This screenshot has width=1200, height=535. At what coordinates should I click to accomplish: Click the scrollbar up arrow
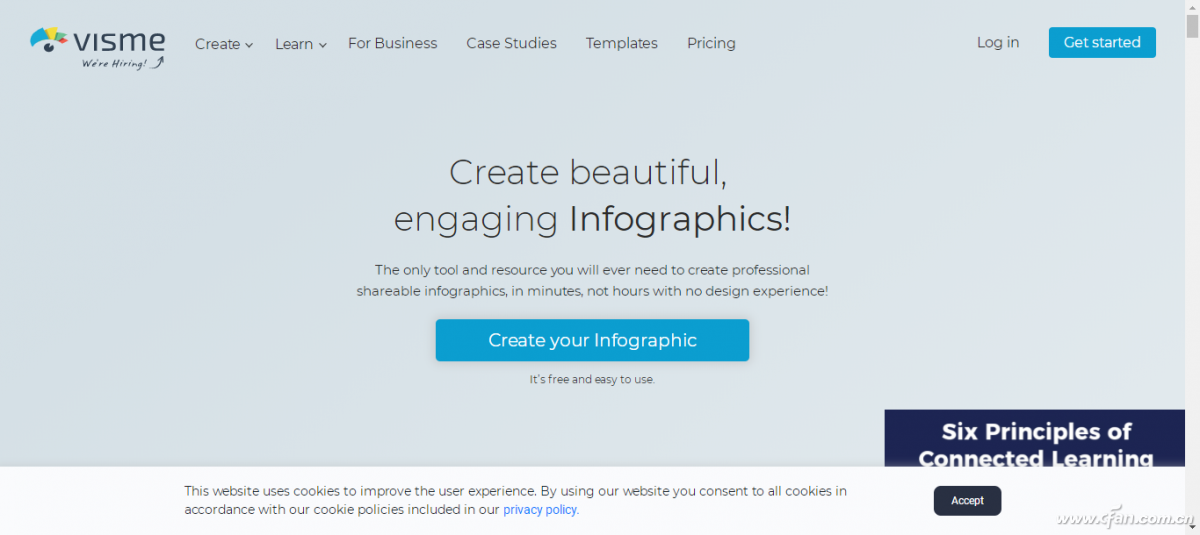1192,7
